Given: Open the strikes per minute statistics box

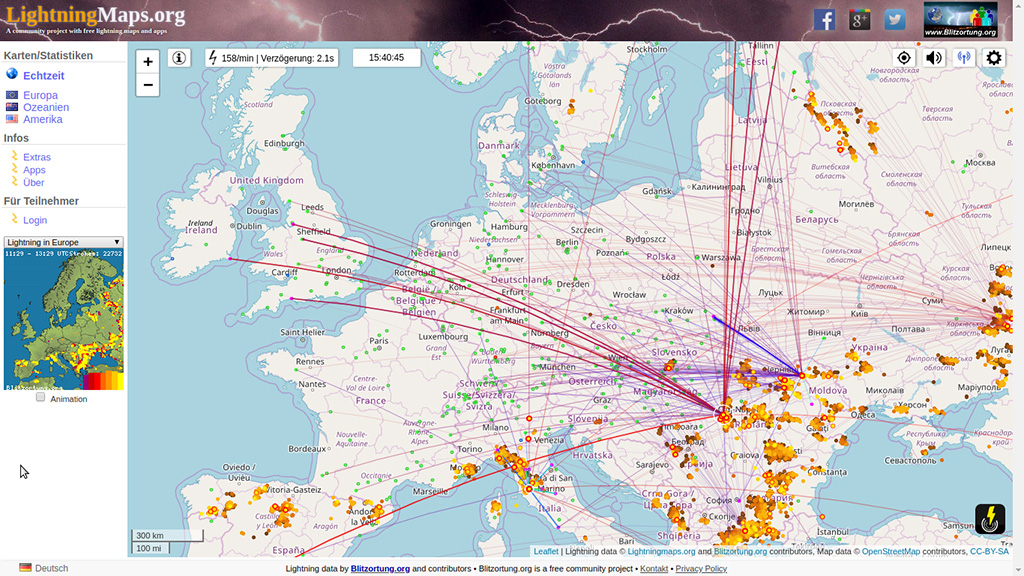Looking at the screenshot, I should (x=270, y=58).
